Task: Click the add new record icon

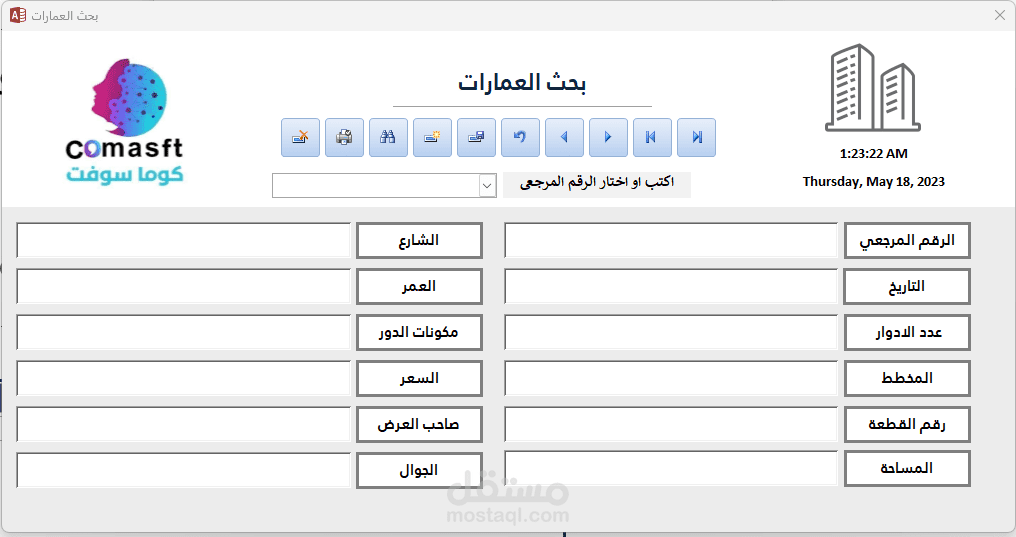Action: click(x=432, y=138)
